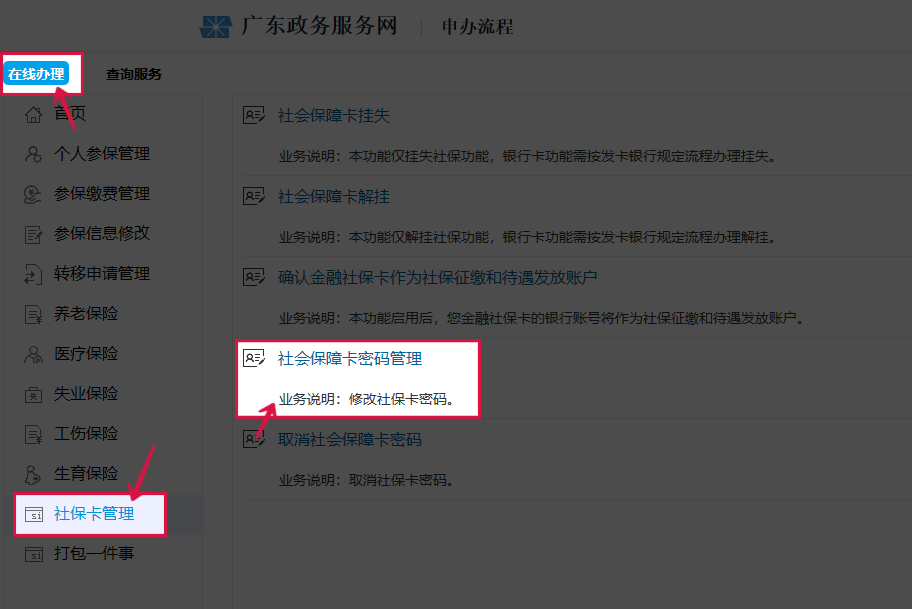This screenshot has width=912, height=609.
Task: Click the 广东政务服务网 logo icon
Action: (216, 27)
